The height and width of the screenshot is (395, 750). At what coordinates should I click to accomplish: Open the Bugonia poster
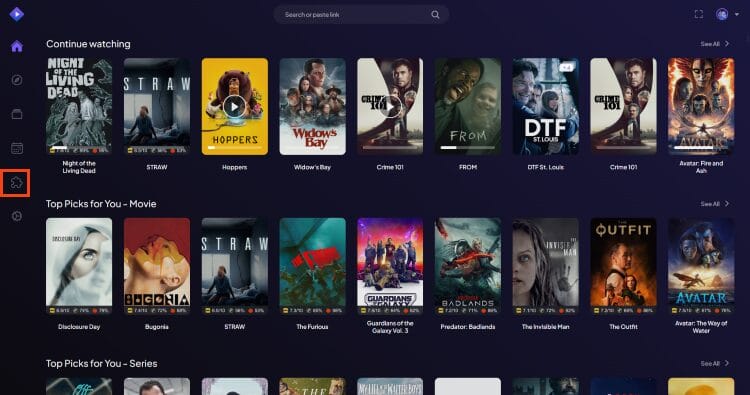coord(157,266)
